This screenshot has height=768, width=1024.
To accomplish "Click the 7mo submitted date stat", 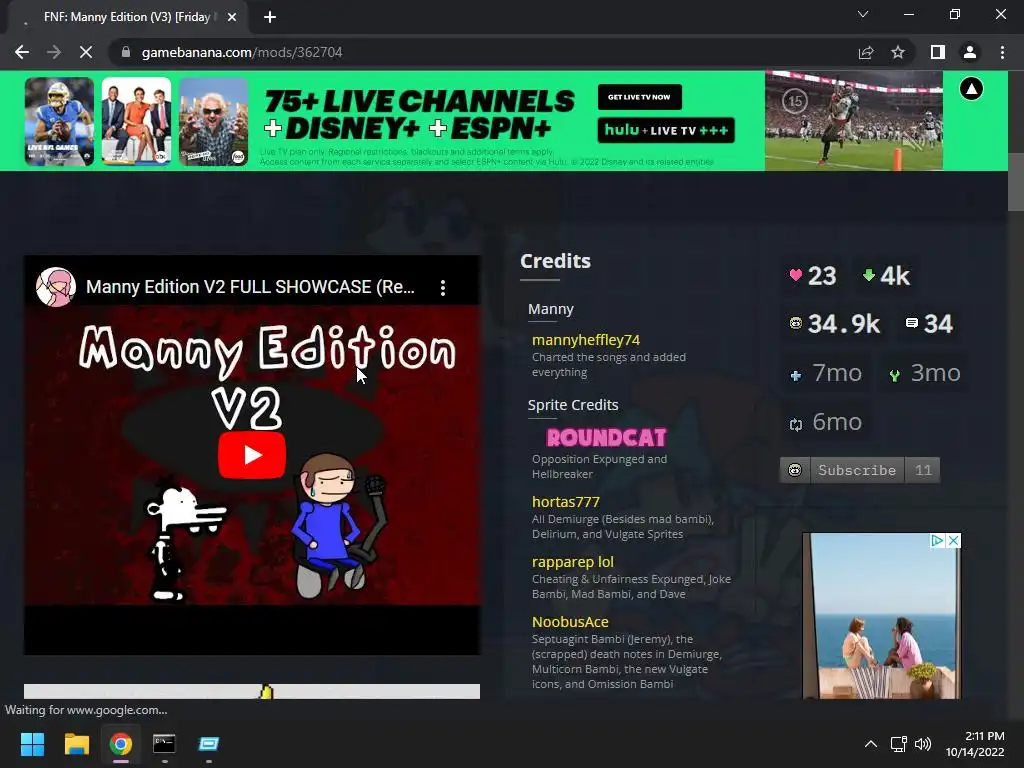I will [x=826, y=373].
